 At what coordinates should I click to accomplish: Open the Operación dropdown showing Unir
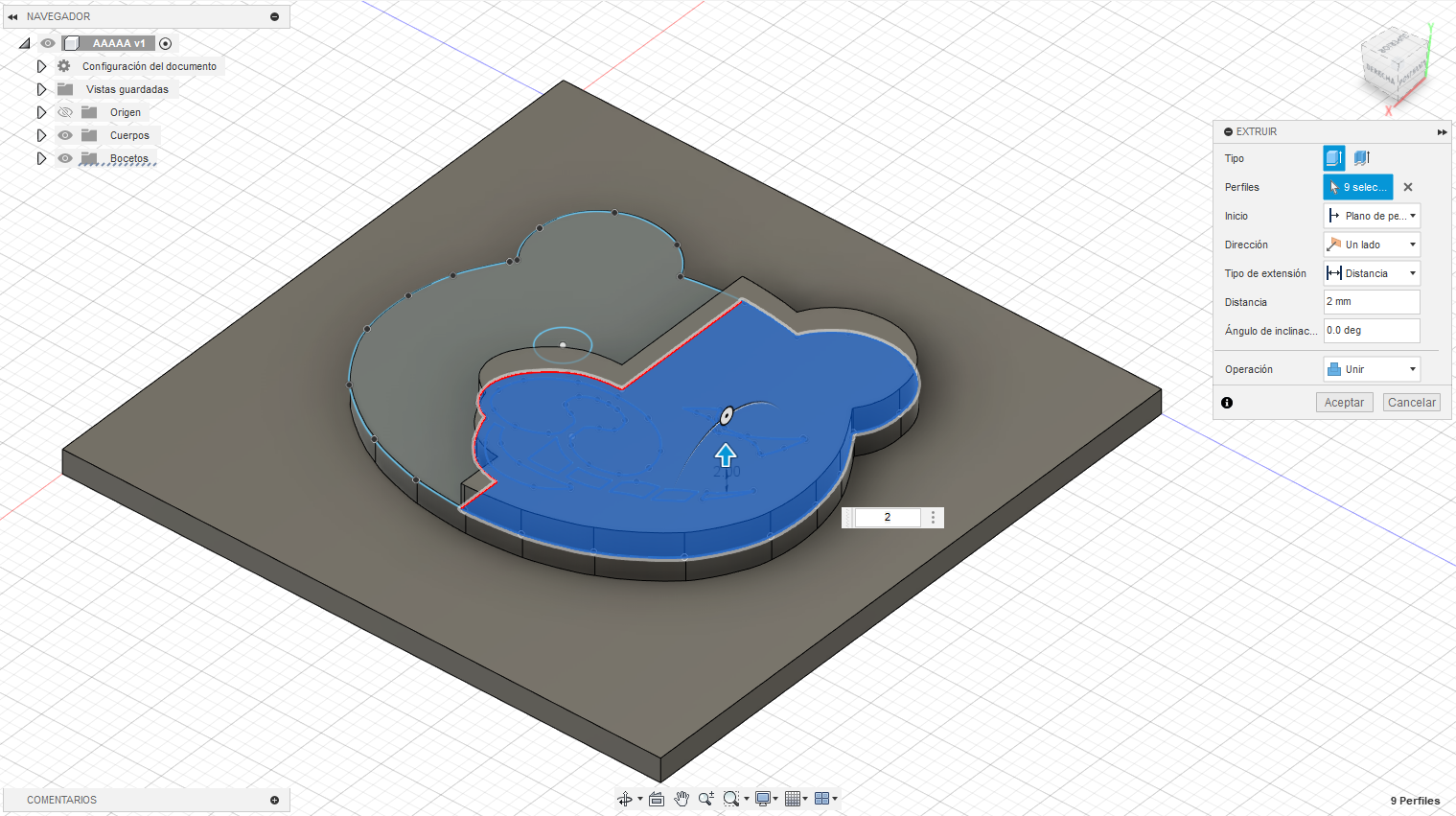(x=1372, y=369)
